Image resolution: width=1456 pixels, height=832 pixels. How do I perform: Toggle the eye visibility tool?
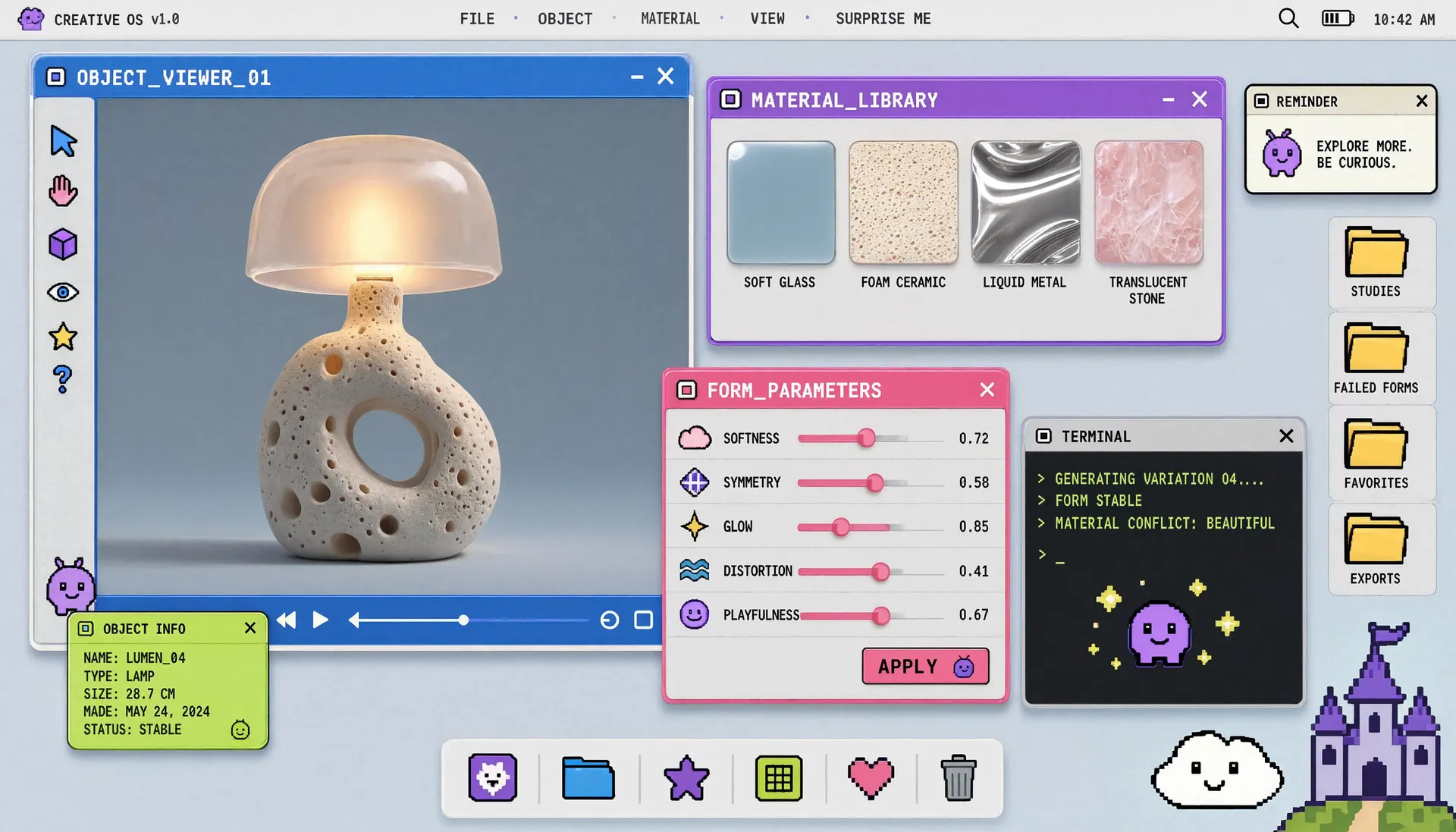63,293
